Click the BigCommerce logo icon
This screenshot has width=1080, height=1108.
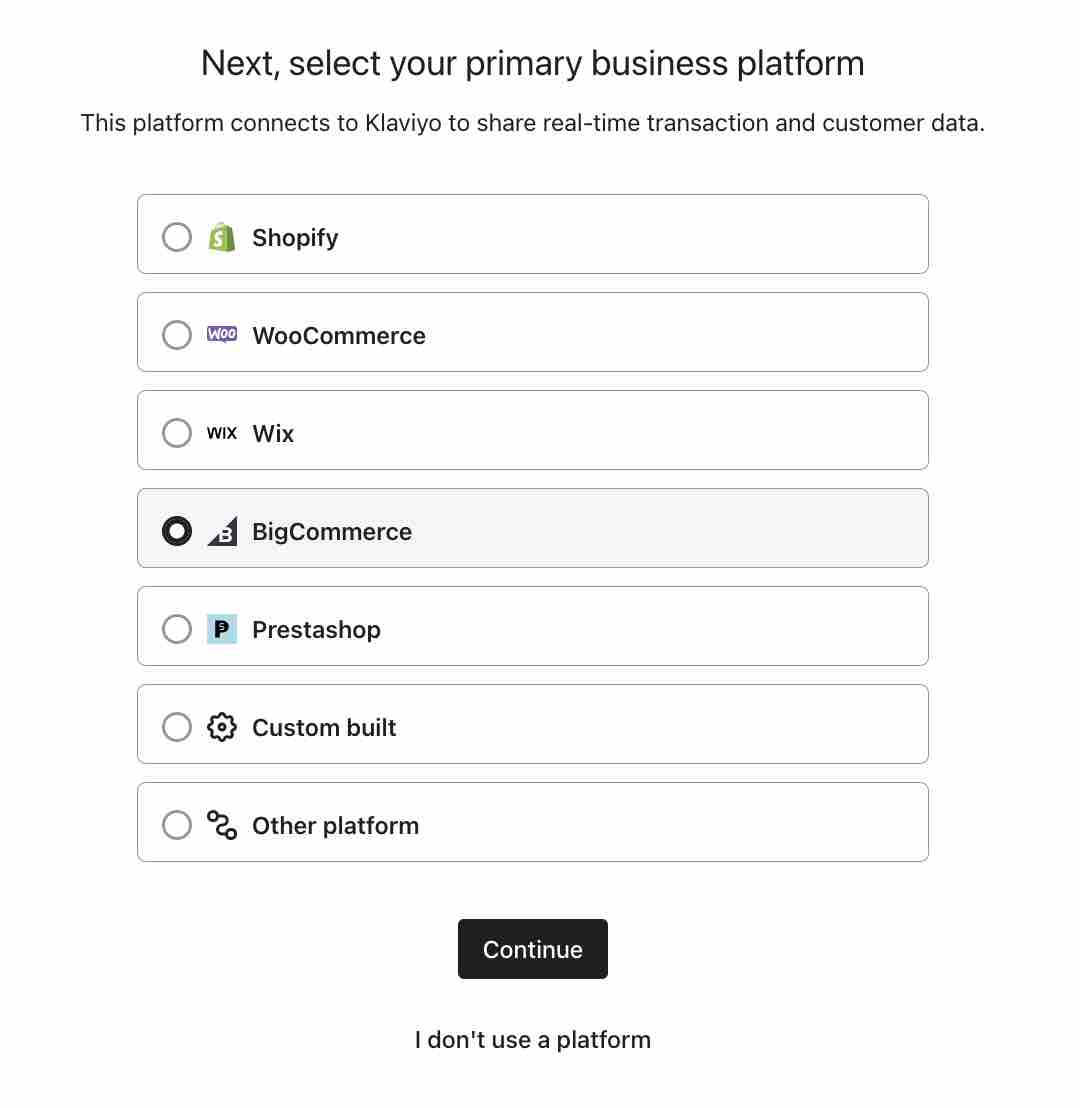(222, 531)
